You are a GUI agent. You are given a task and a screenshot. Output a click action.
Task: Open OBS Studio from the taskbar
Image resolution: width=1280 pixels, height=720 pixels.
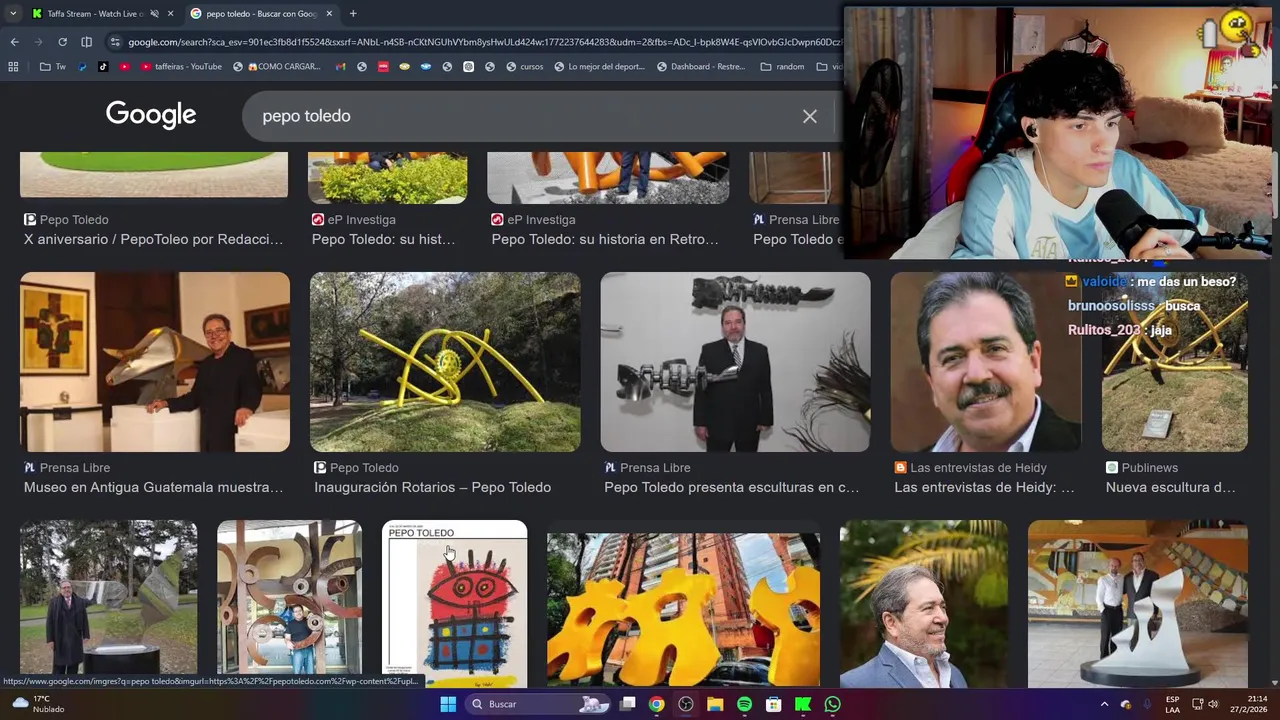[685, 704]
